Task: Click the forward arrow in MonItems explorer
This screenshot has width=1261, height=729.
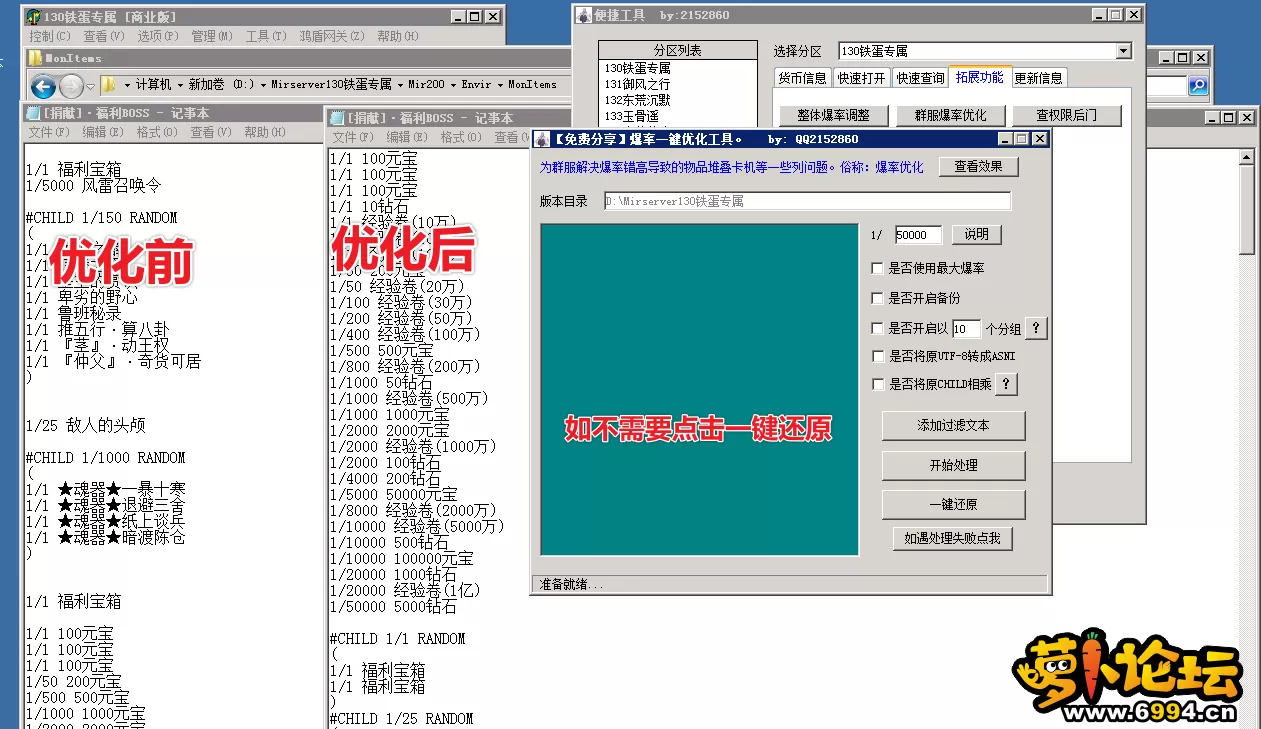Action: coord(71,85)
